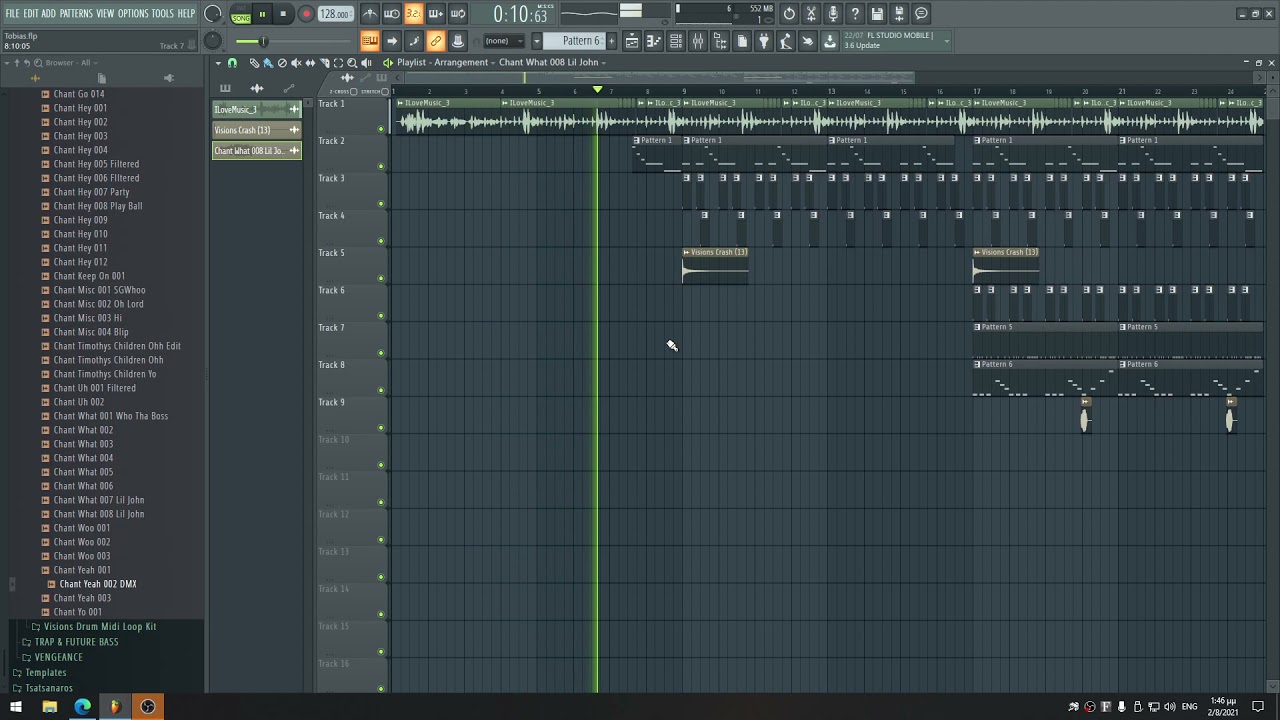Open the OPTIONS menu

coord(133,13)
